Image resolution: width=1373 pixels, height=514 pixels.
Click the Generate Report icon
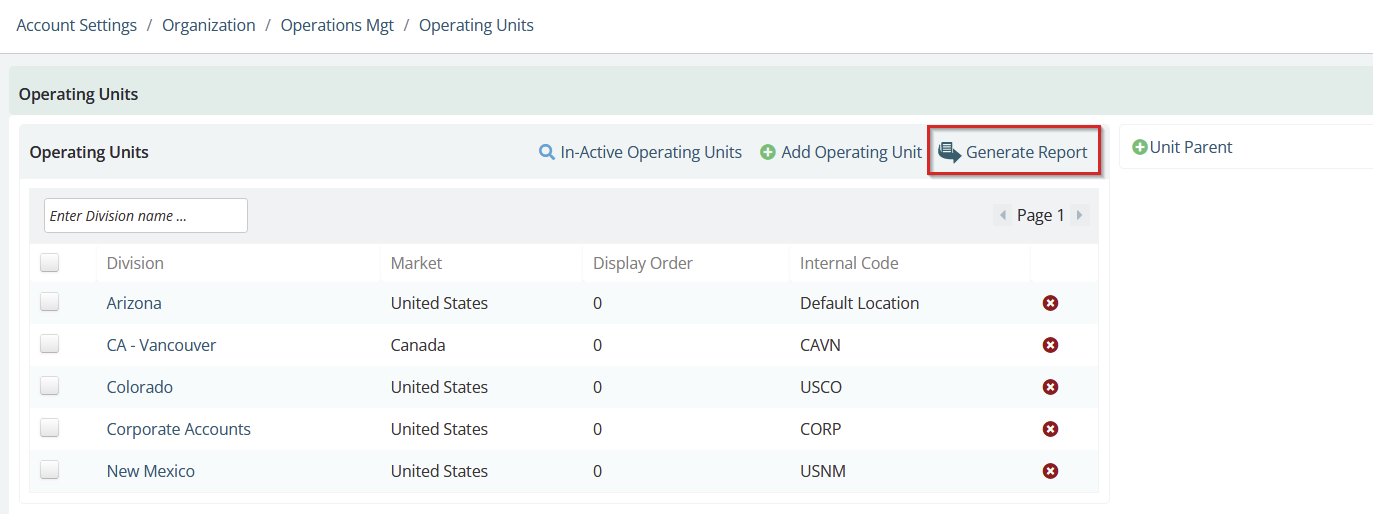pos(949,152)
